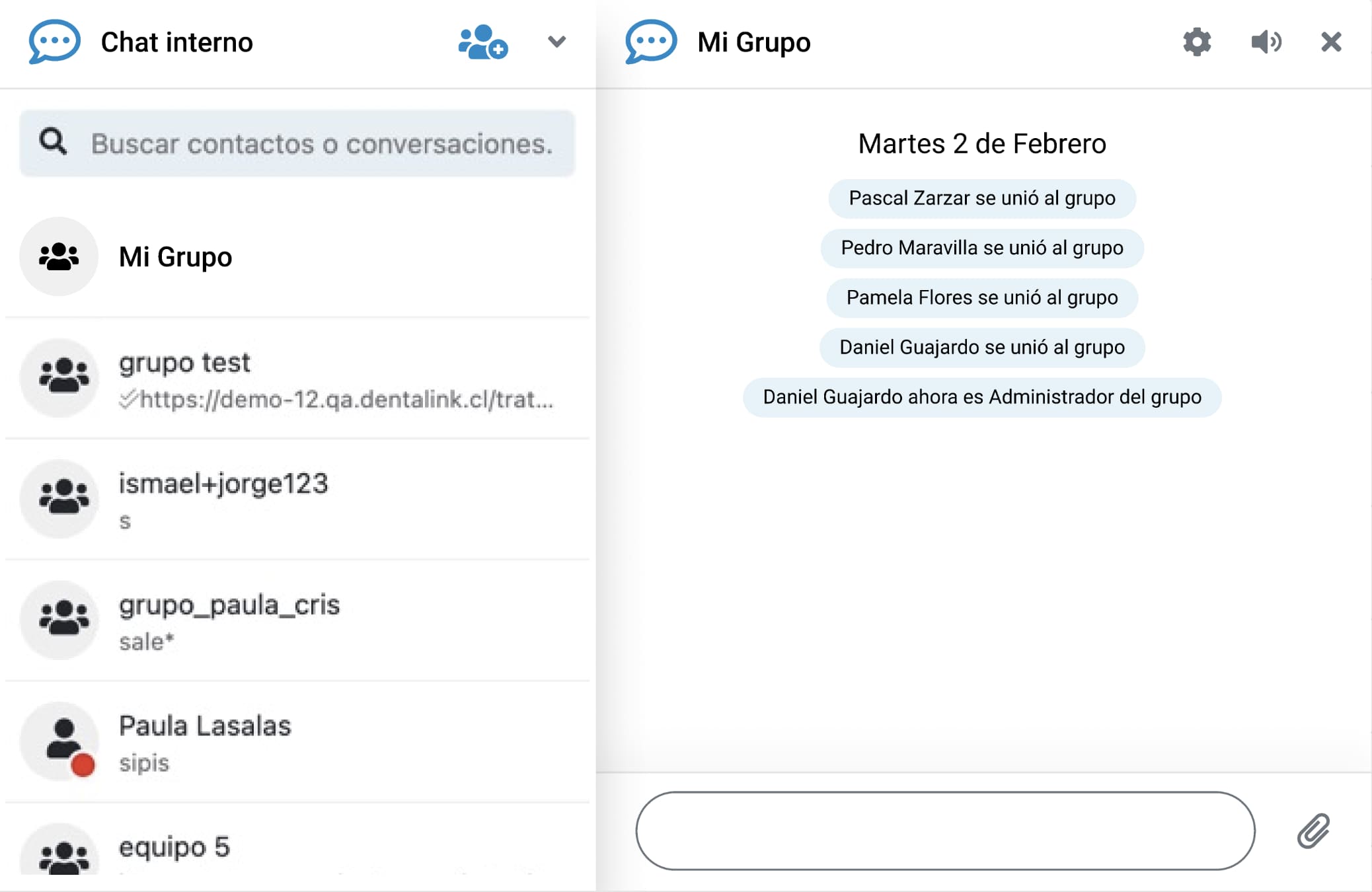Viewport: 1372px width, 892px height.
Task: Click the Mi Grupo chat bubble icon
Action: click(x=650, y=42)
